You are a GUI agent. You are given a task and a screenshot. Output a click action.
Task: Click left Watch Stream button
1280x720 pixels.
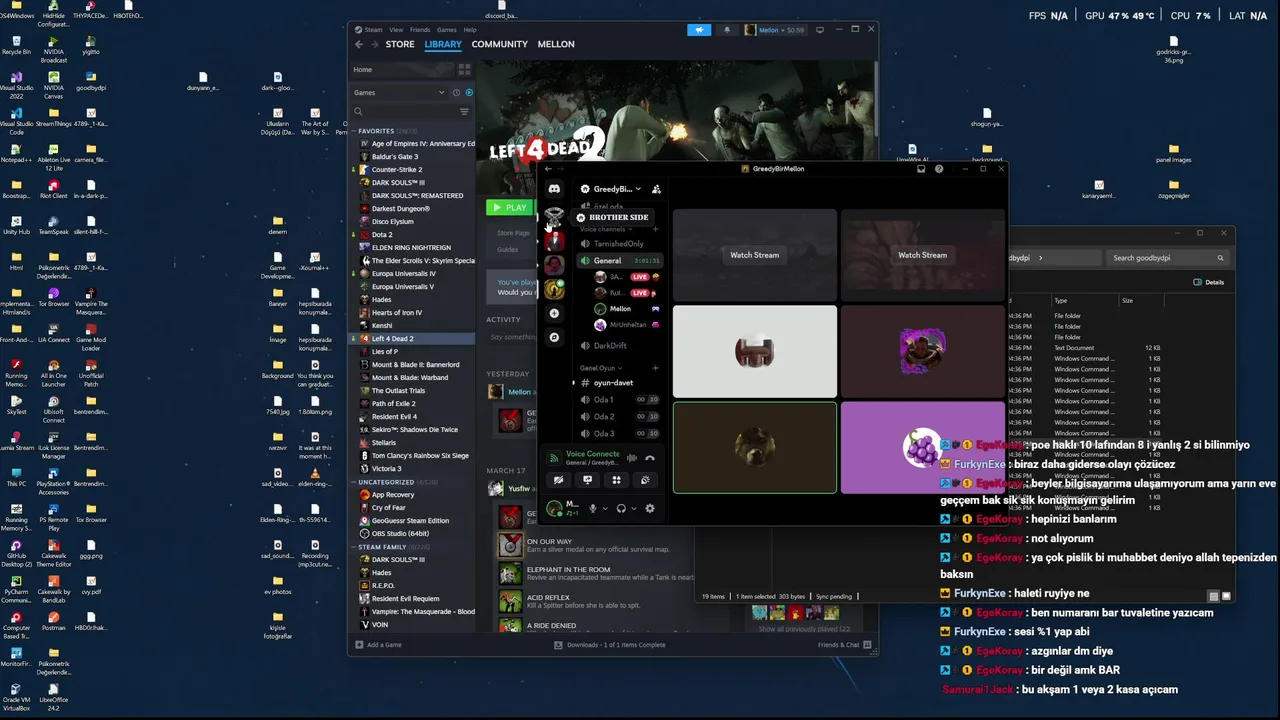[x=754, y=255]
